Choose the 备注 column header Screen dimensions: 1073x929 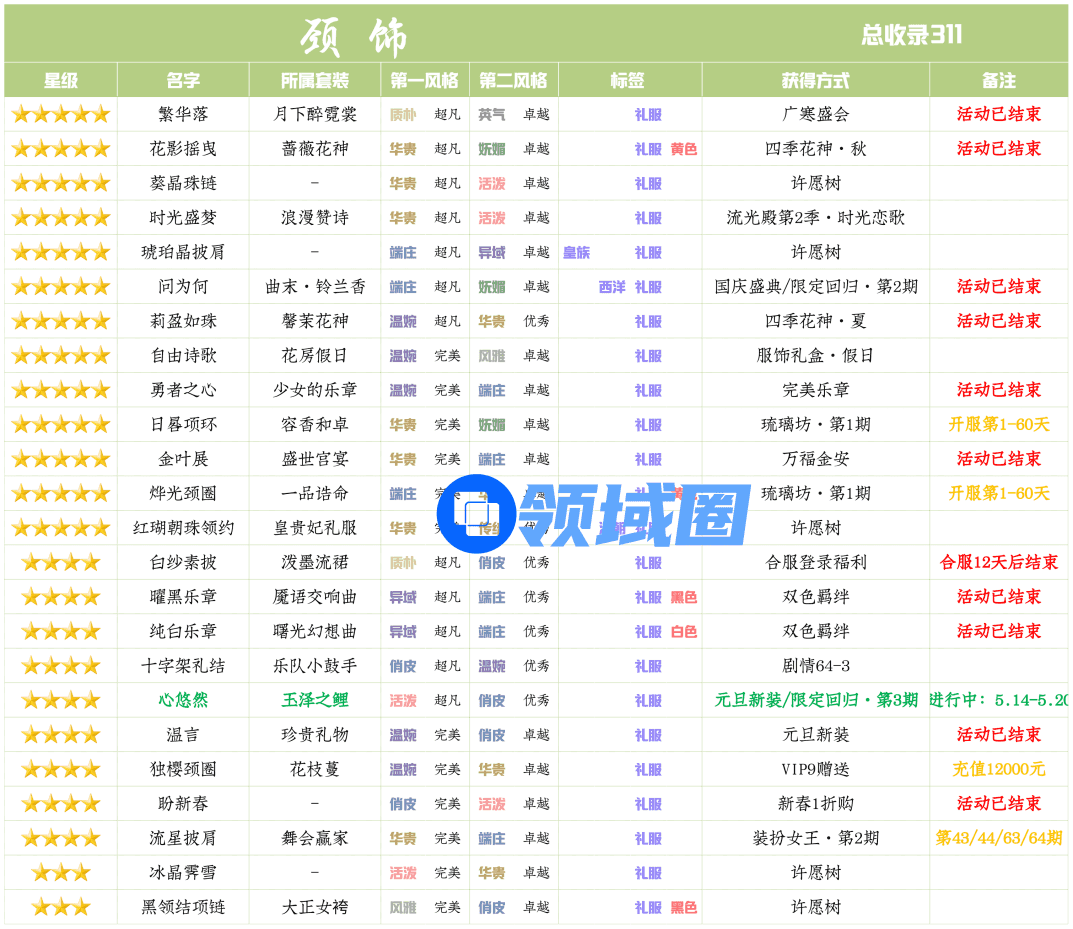[x=998, y=80]
